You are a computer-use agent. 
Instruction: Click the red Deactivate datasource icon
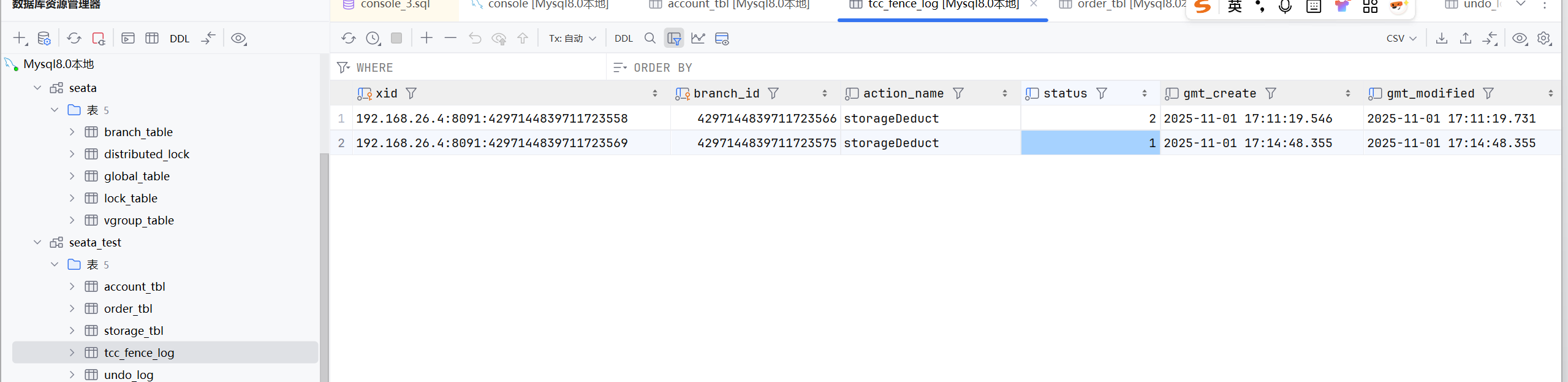pyautogui.click(x=99, y=38)
